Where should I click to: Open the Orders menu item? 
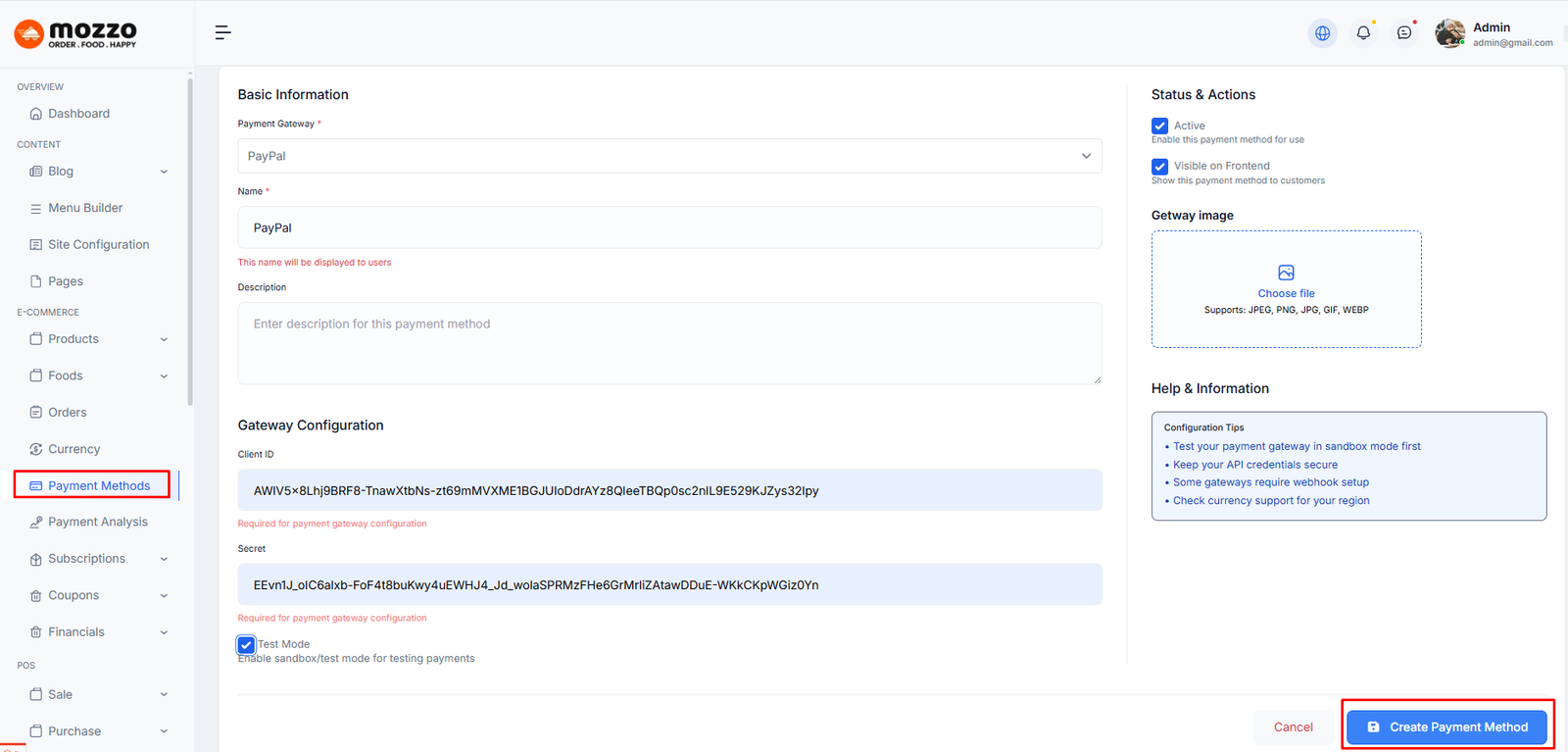tap(67, 413)
